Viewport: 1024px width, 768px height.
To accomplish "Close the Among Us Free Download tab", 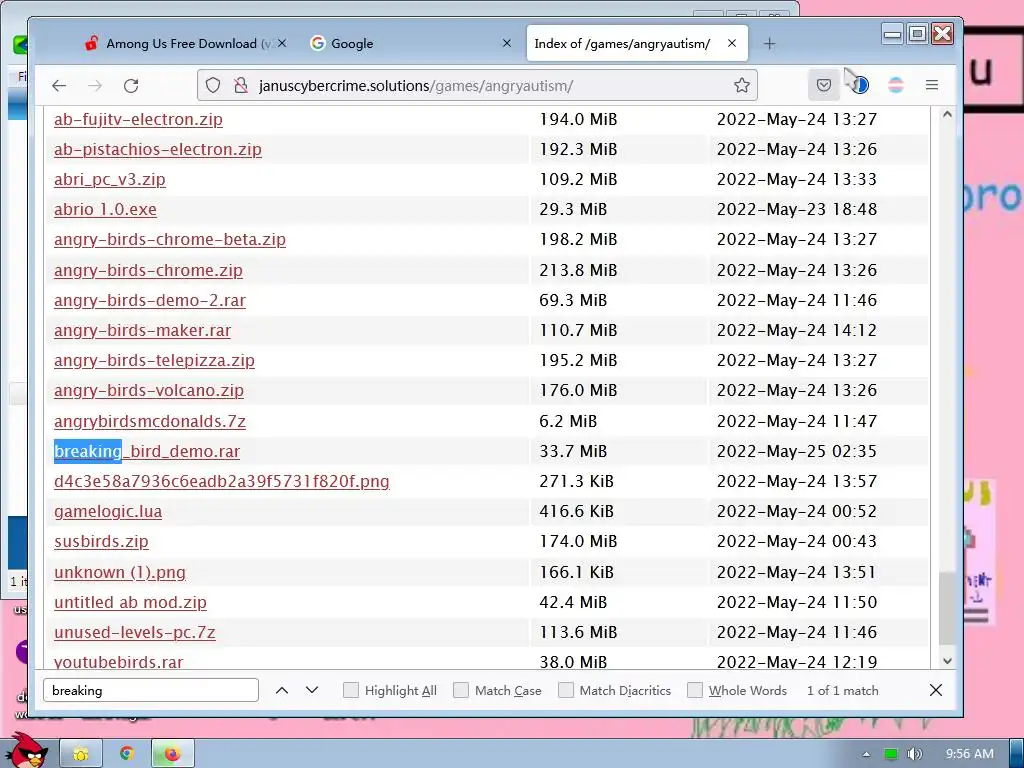I will (x=281, y=43).
